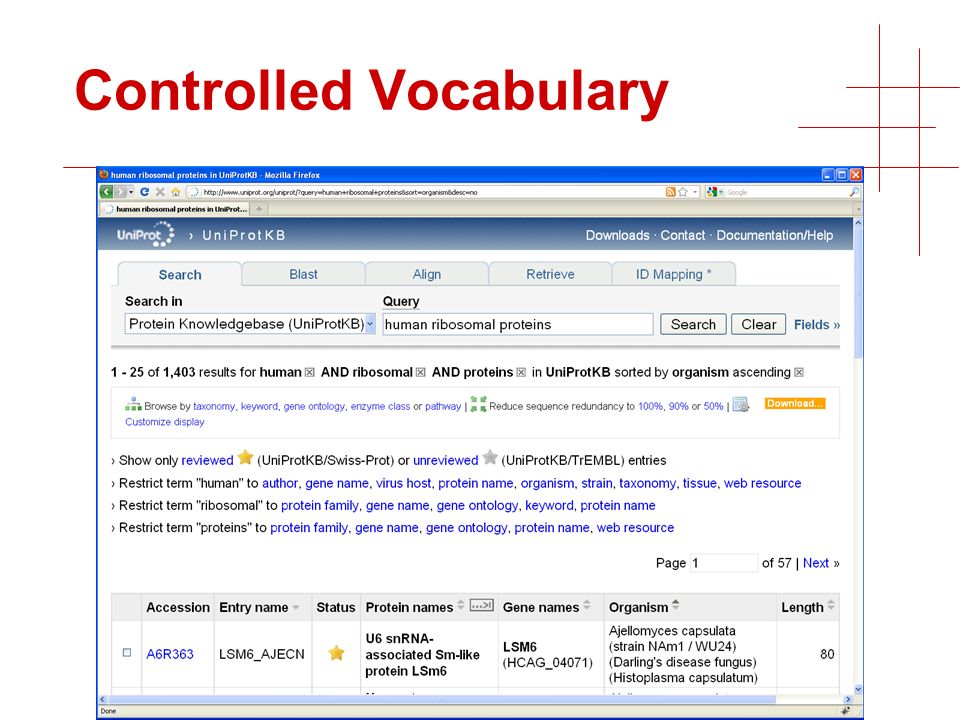Click the grey unreviewed star icon
Image resolution: width=960 pixels, height=720 pixels.
pos(490,457)
